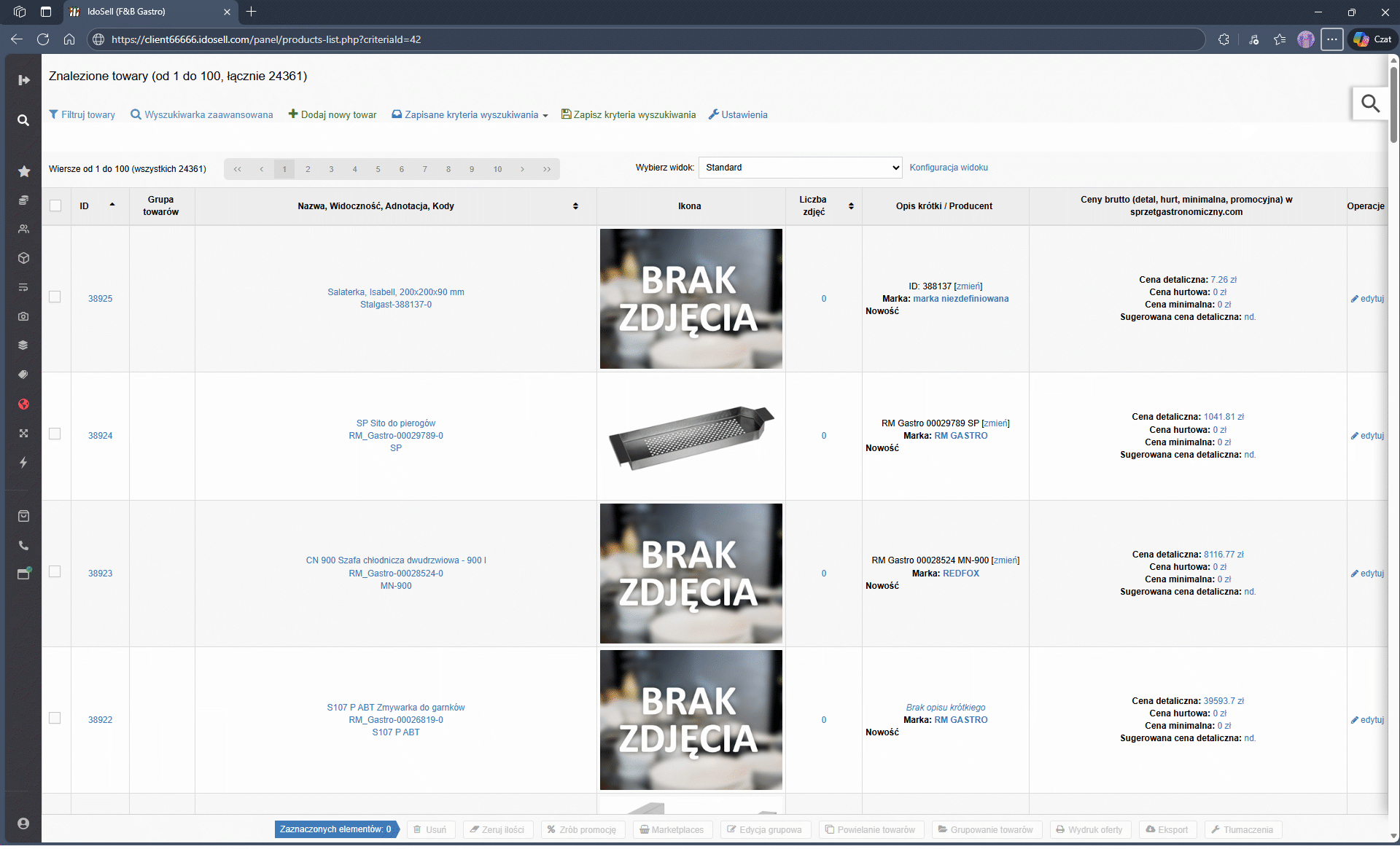This screenshot has height=849, width=1400.
Task: Open Filtruj towary menu item
Action: point(82,115)
